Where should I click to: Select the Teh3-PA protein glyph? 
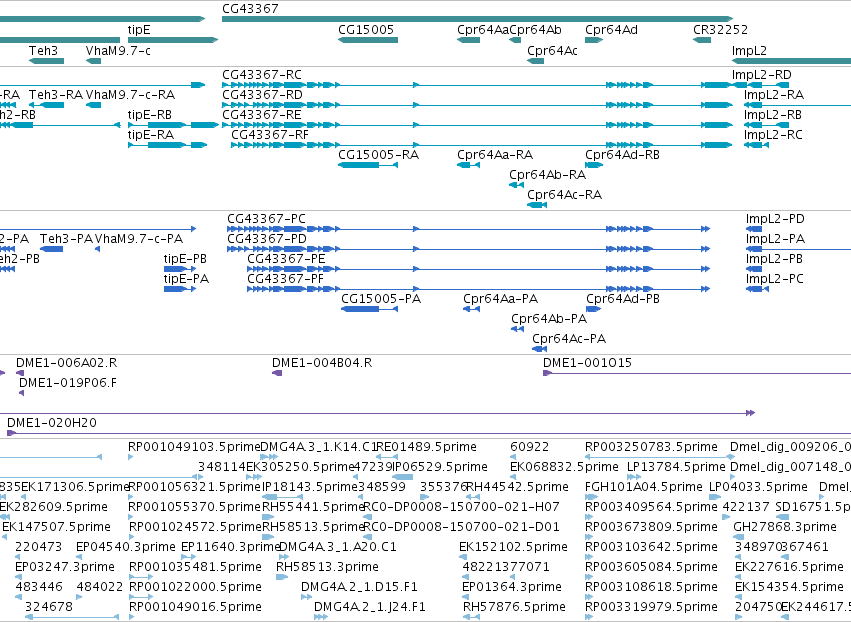click(x=52, y=249)
